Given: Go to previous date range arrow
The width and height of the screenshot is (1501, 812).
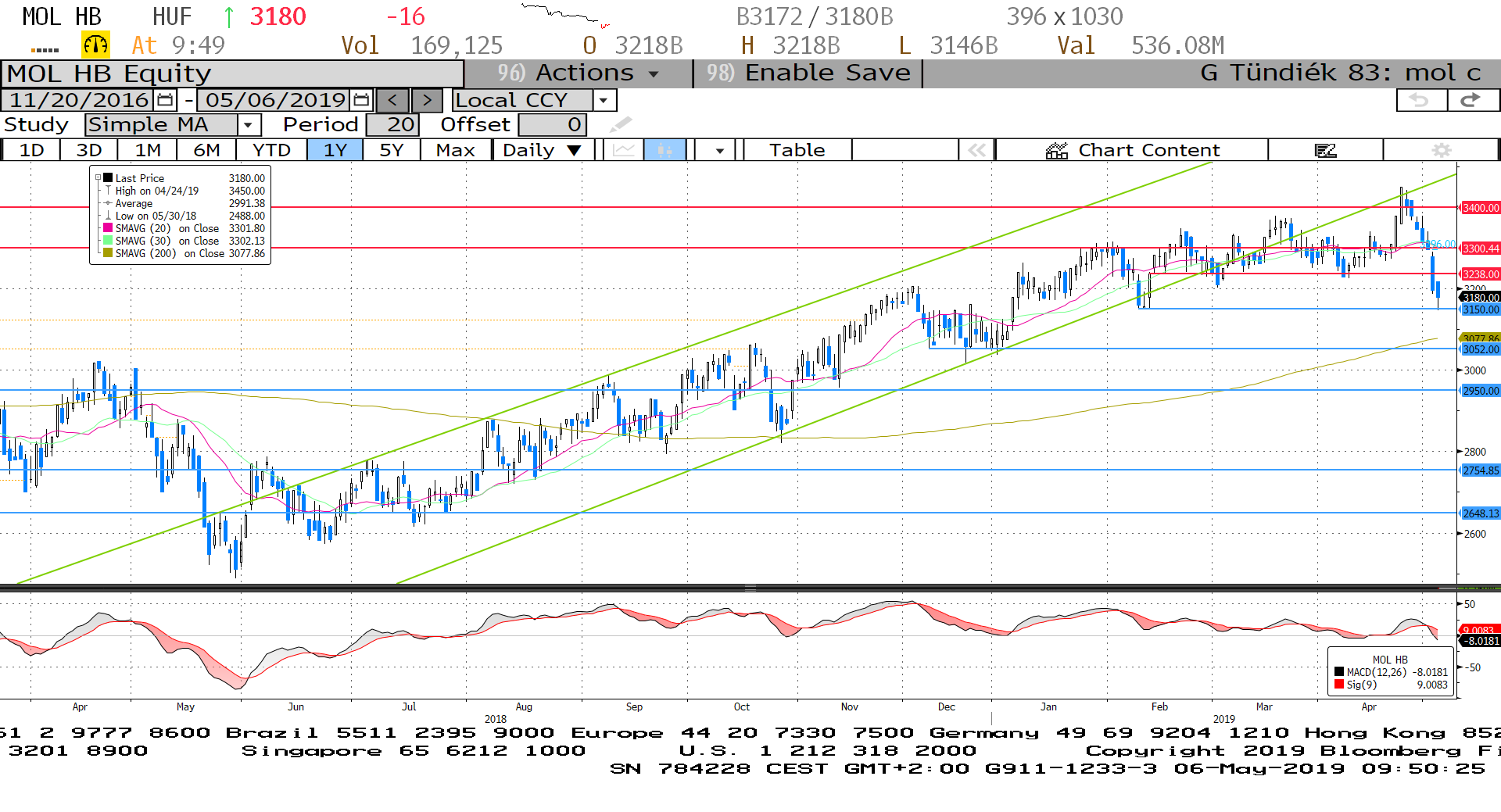Looking at the screenshot, I should [392, 100].
